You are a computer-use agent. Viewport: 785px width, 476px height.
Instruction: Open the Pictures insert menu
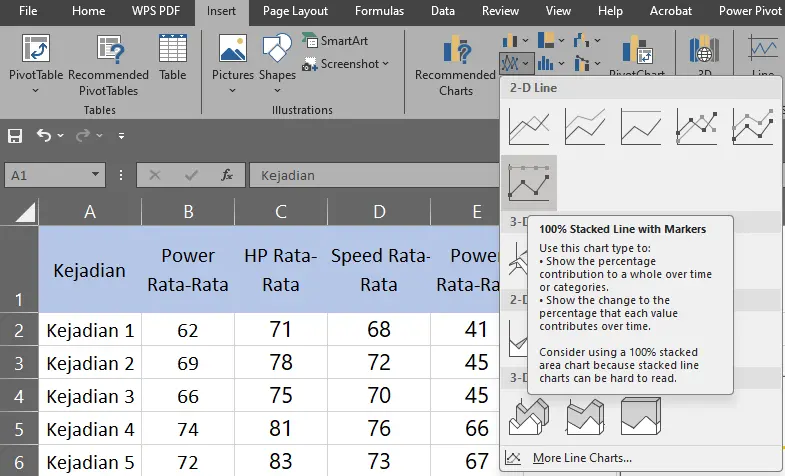point(233,48)
